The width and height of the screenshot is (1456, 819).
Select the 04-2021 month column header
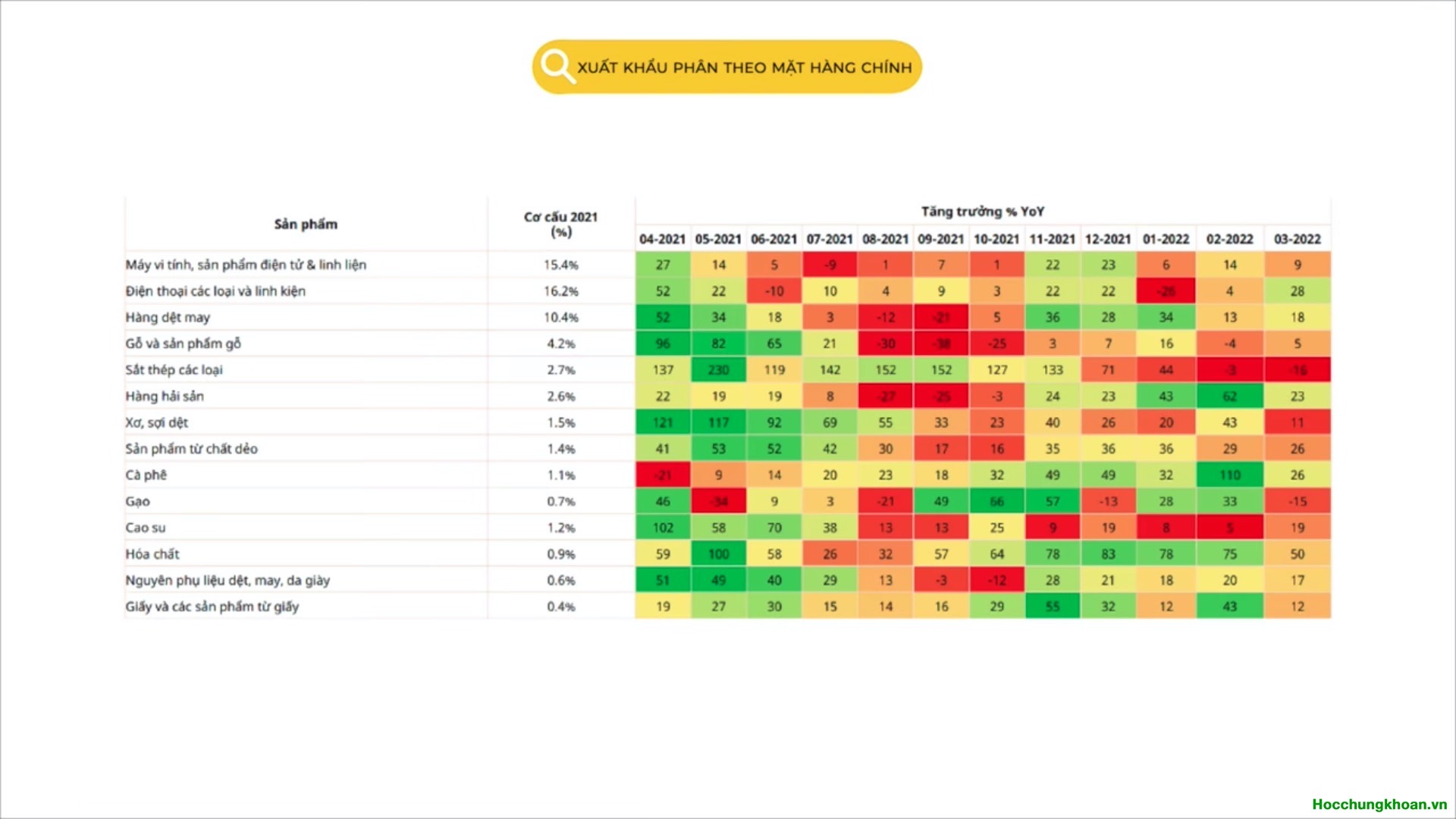662,239
